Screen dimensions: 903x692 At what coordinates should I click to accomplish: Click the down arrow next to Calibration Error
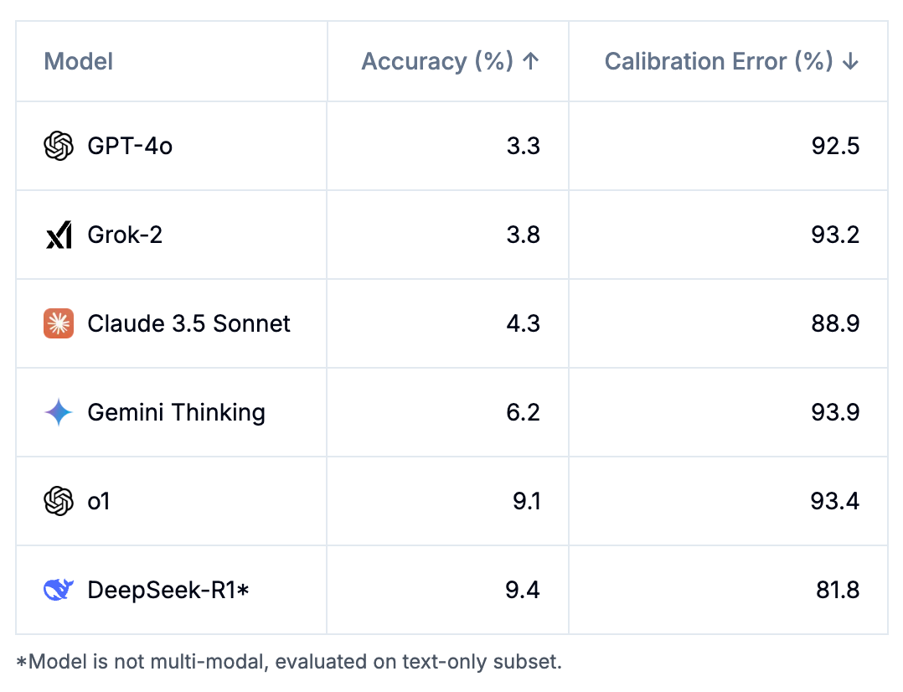click(x=851, y=61)
